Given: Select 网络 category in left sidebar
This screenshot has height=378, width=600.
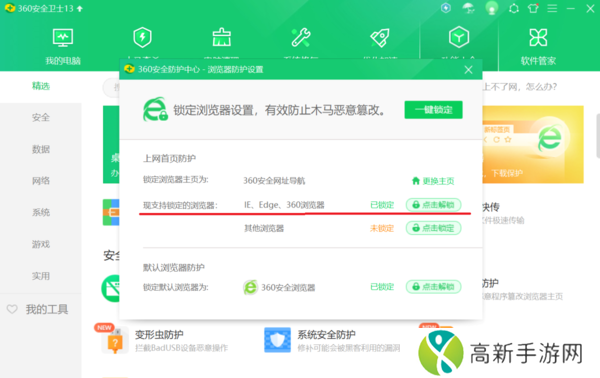Looking at the screenshot, I should (x=41, y=181).
